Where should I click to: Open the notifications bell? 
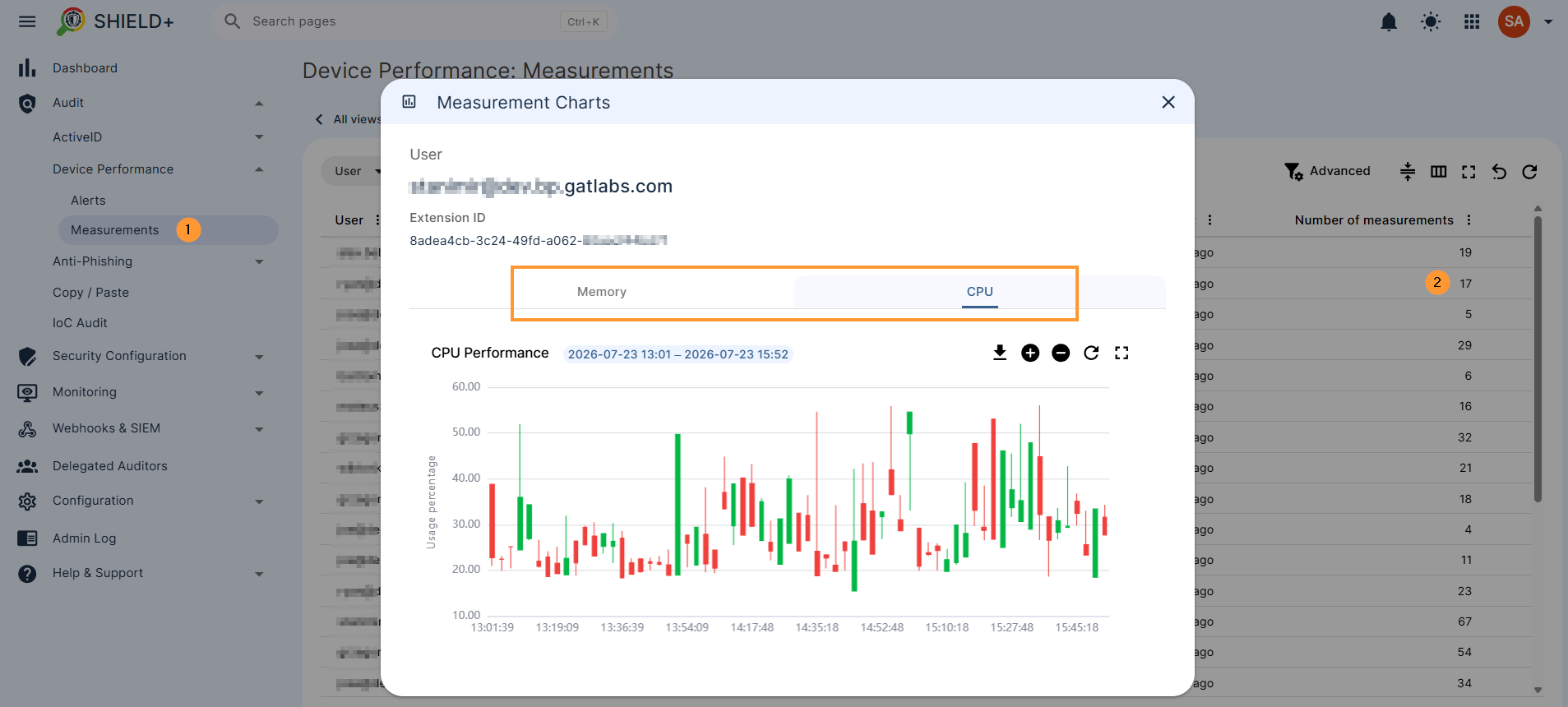click(x=1389, y=21)
